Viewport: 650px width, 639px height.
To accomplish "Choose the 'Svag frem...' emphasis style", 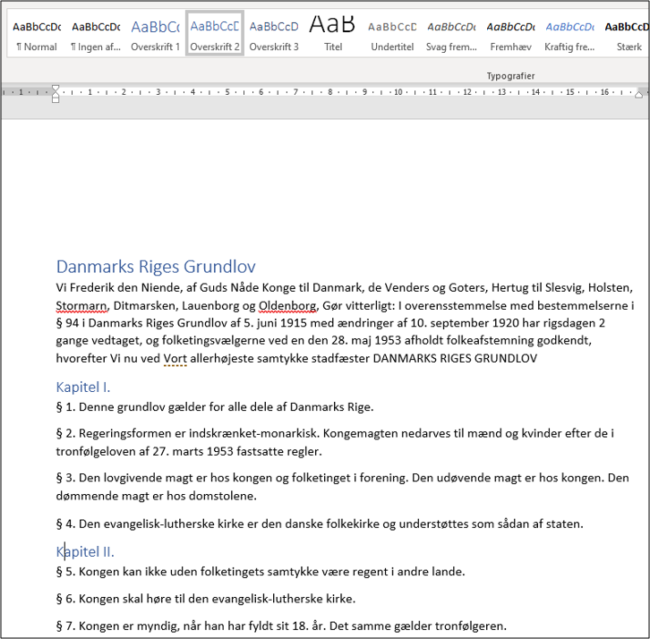I will coord(451,33).
